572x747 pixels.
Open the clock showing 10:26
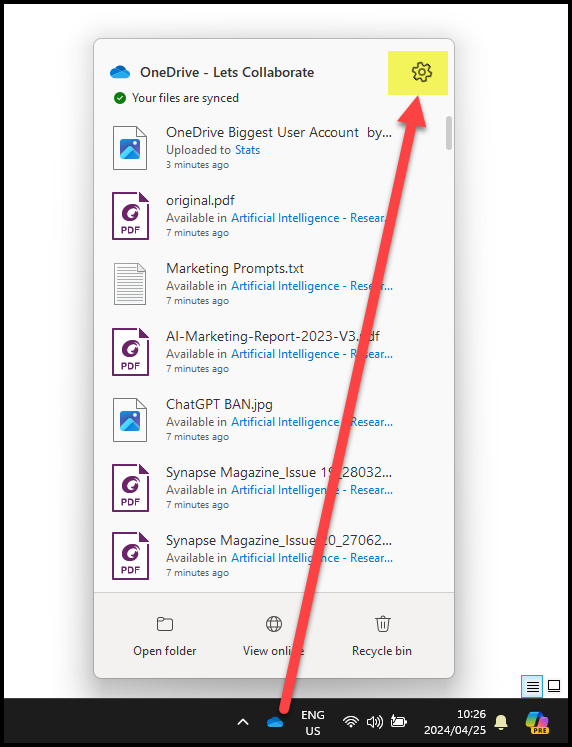tap(455, 722)
